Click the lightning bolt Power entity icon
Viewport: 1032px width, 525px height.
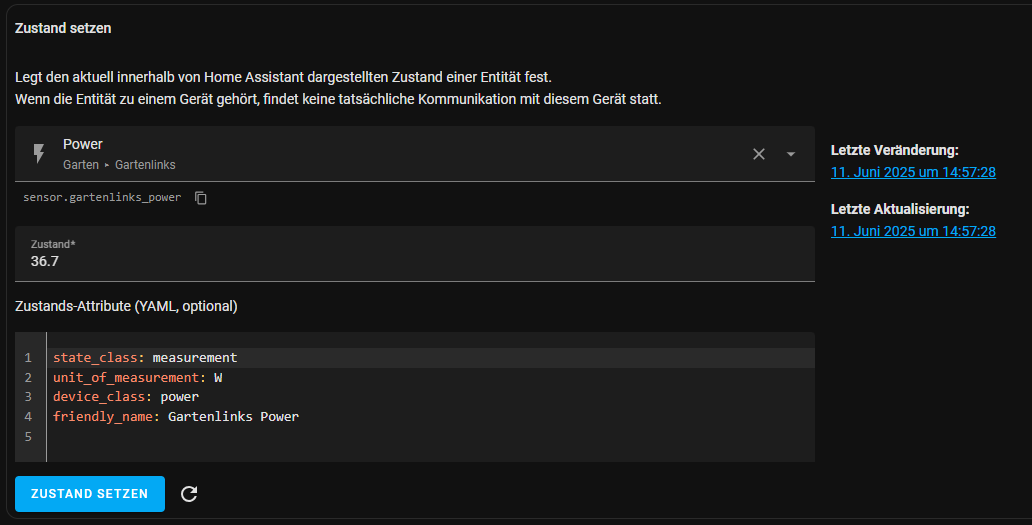tap(39, 153)
